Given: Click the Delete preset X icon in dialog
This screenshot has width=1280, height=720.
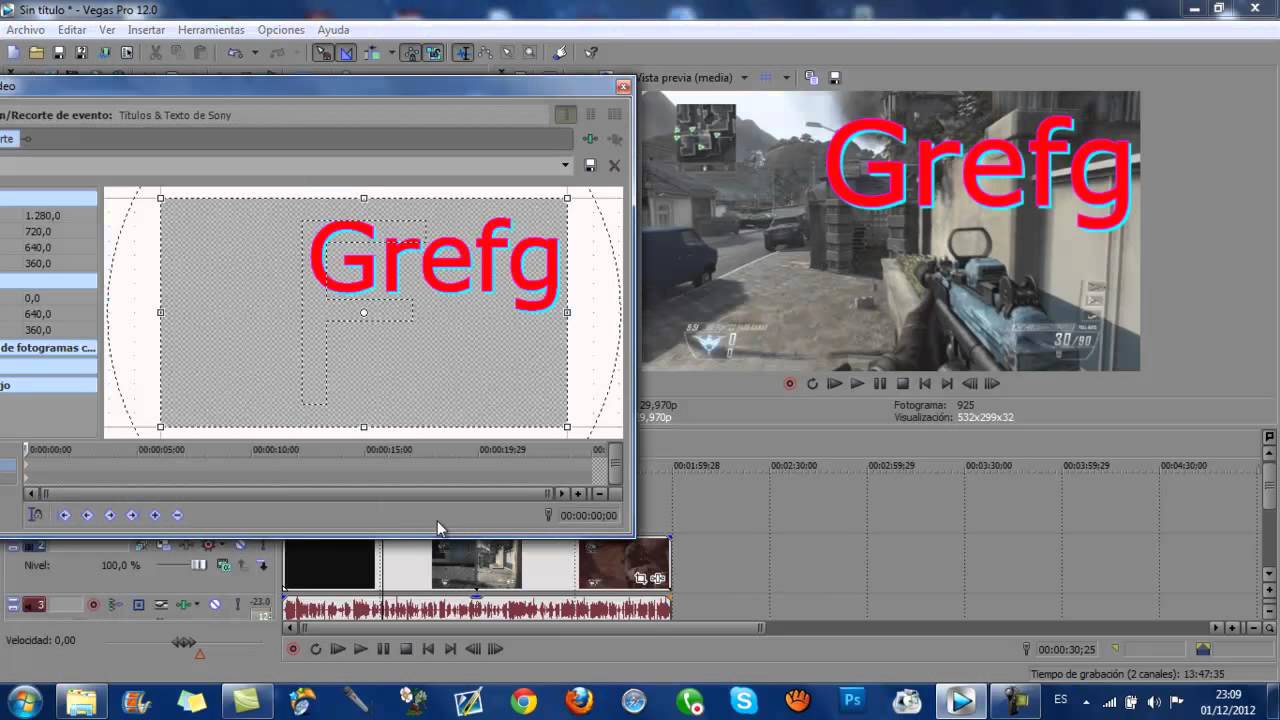Looking at the screenshot, I should click(x=614, y=165).
